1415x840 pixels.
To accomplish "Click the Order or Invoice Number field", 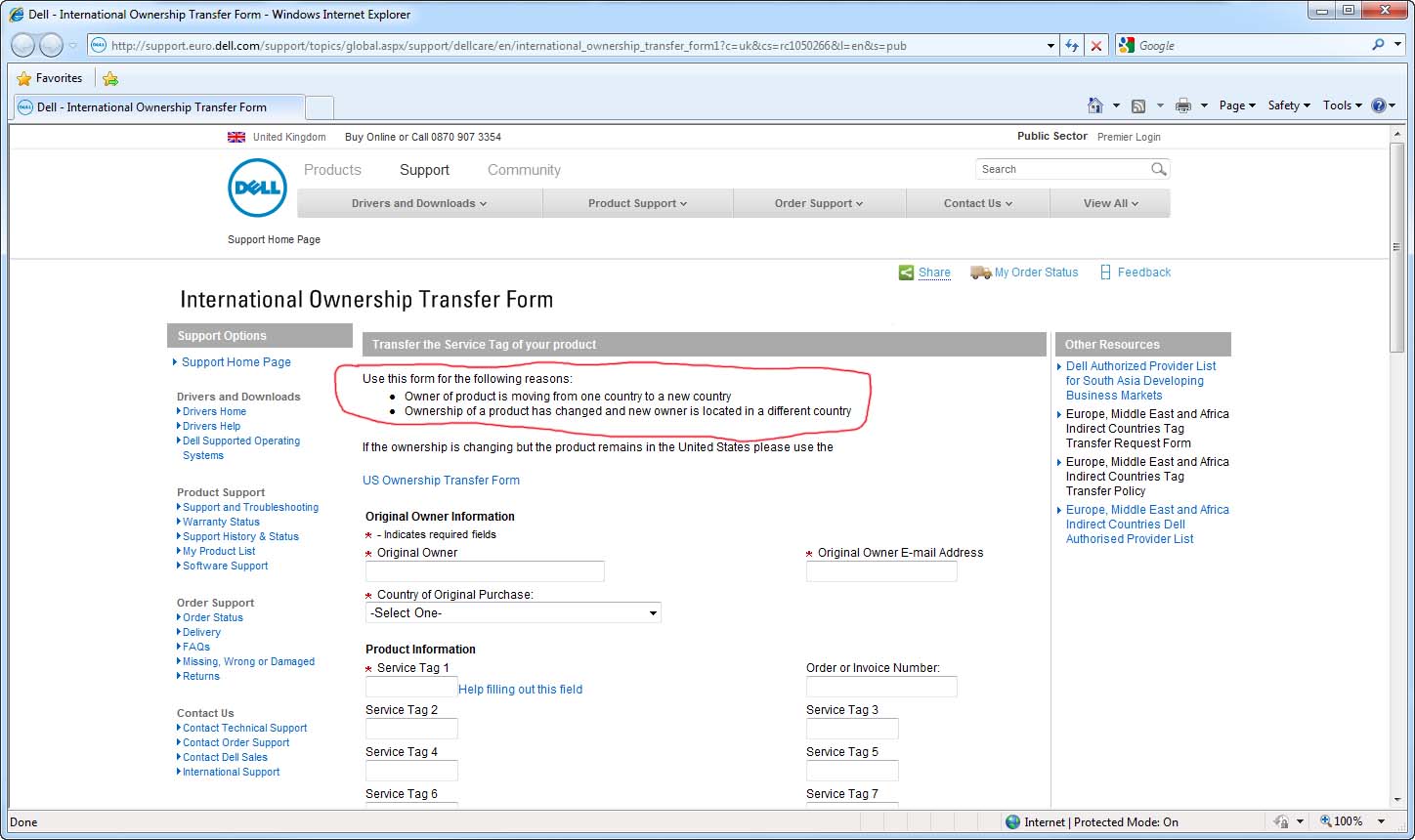I will [881, 687].
